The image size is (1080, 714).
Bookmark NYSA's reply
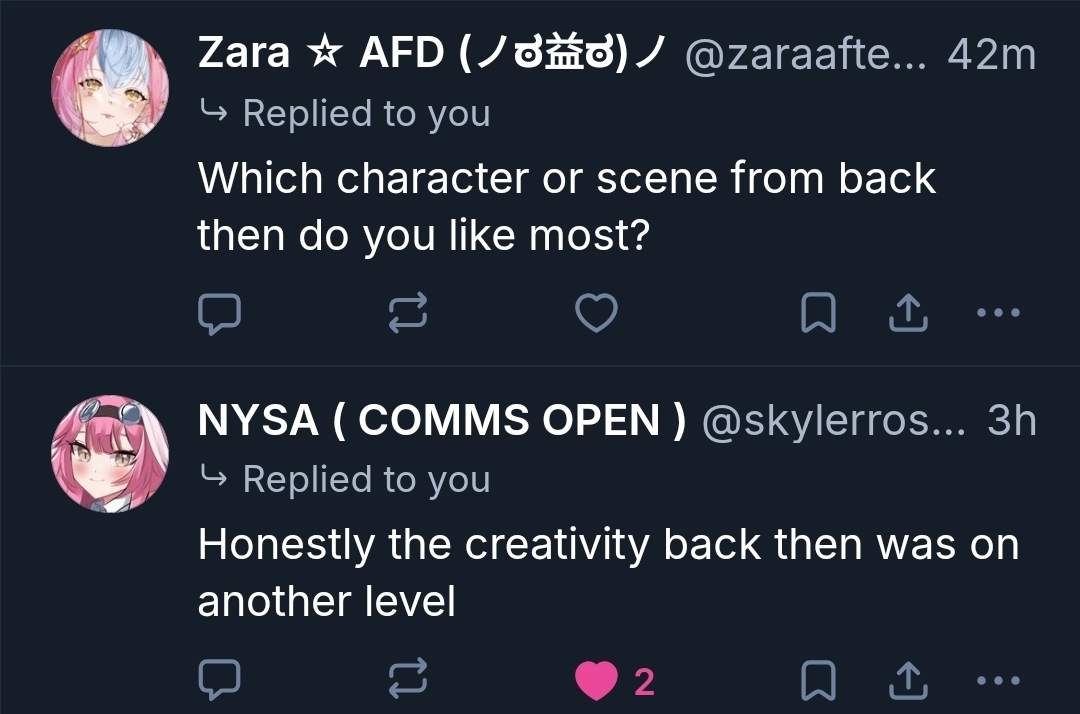[819, 681]
